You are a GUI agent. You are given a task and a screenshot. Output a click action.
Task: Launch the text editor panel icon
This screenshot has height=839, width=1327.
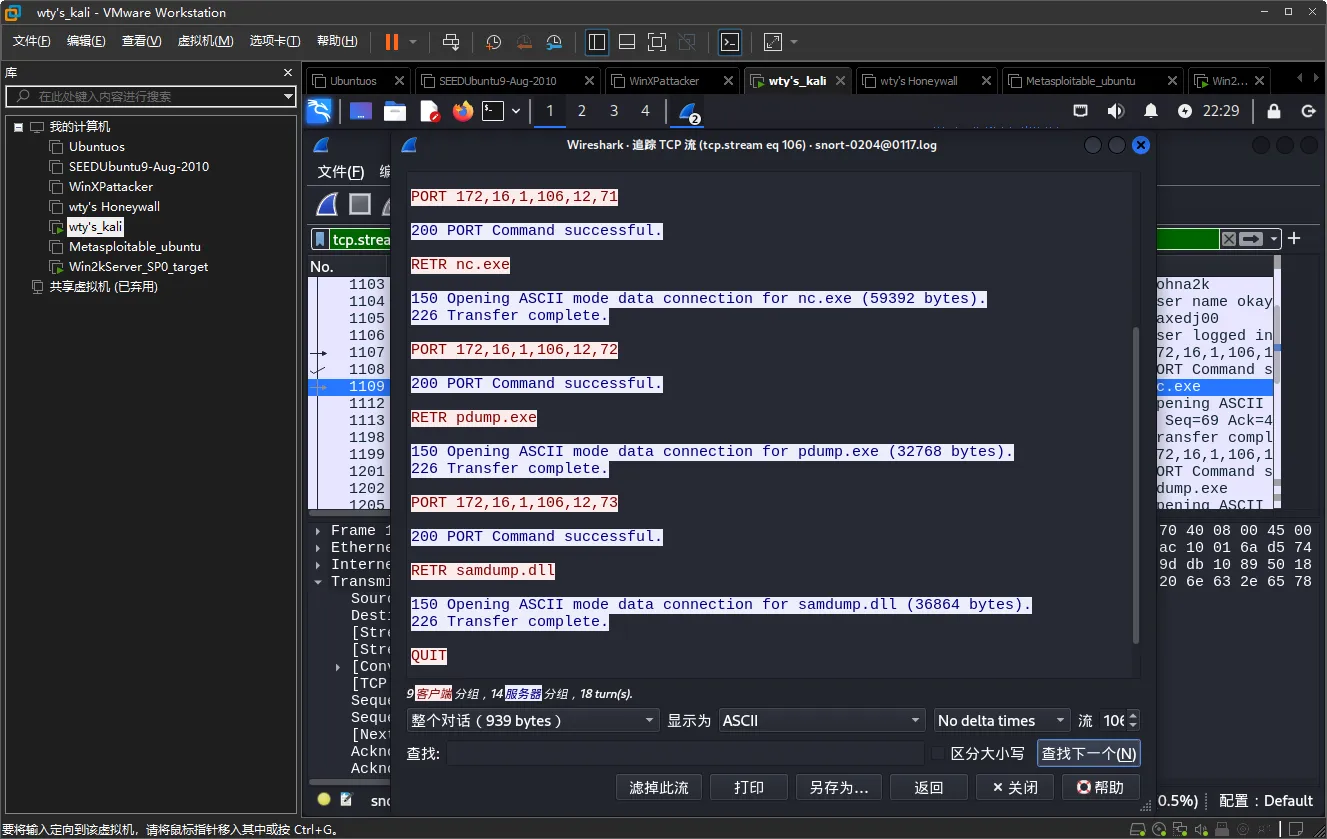tap(429, 111)
